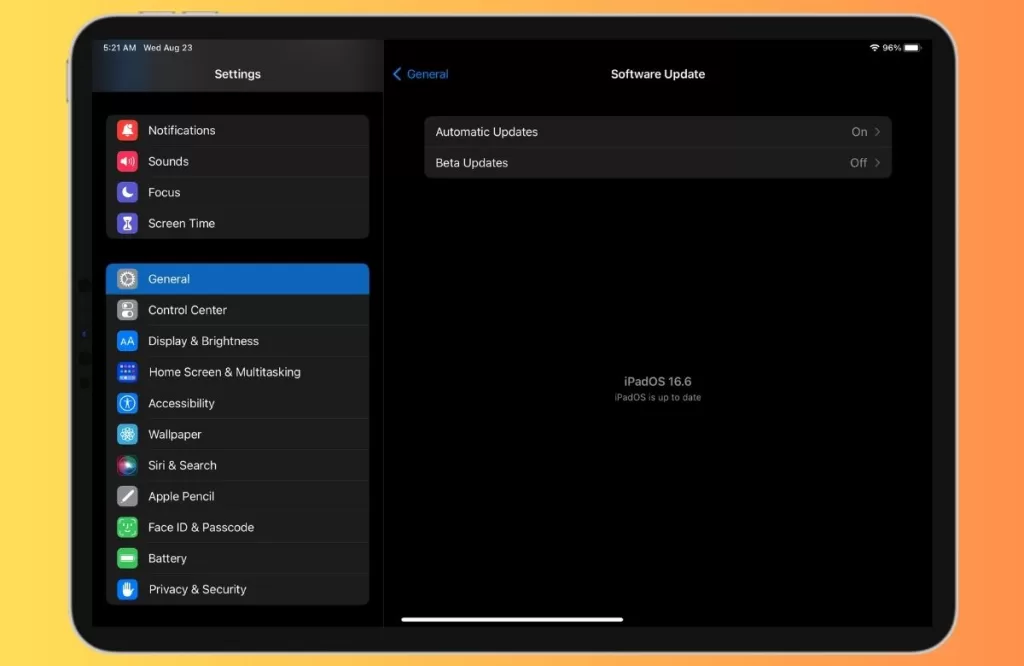
Task: Open Focus settings
Action: (x=238, y=192)
